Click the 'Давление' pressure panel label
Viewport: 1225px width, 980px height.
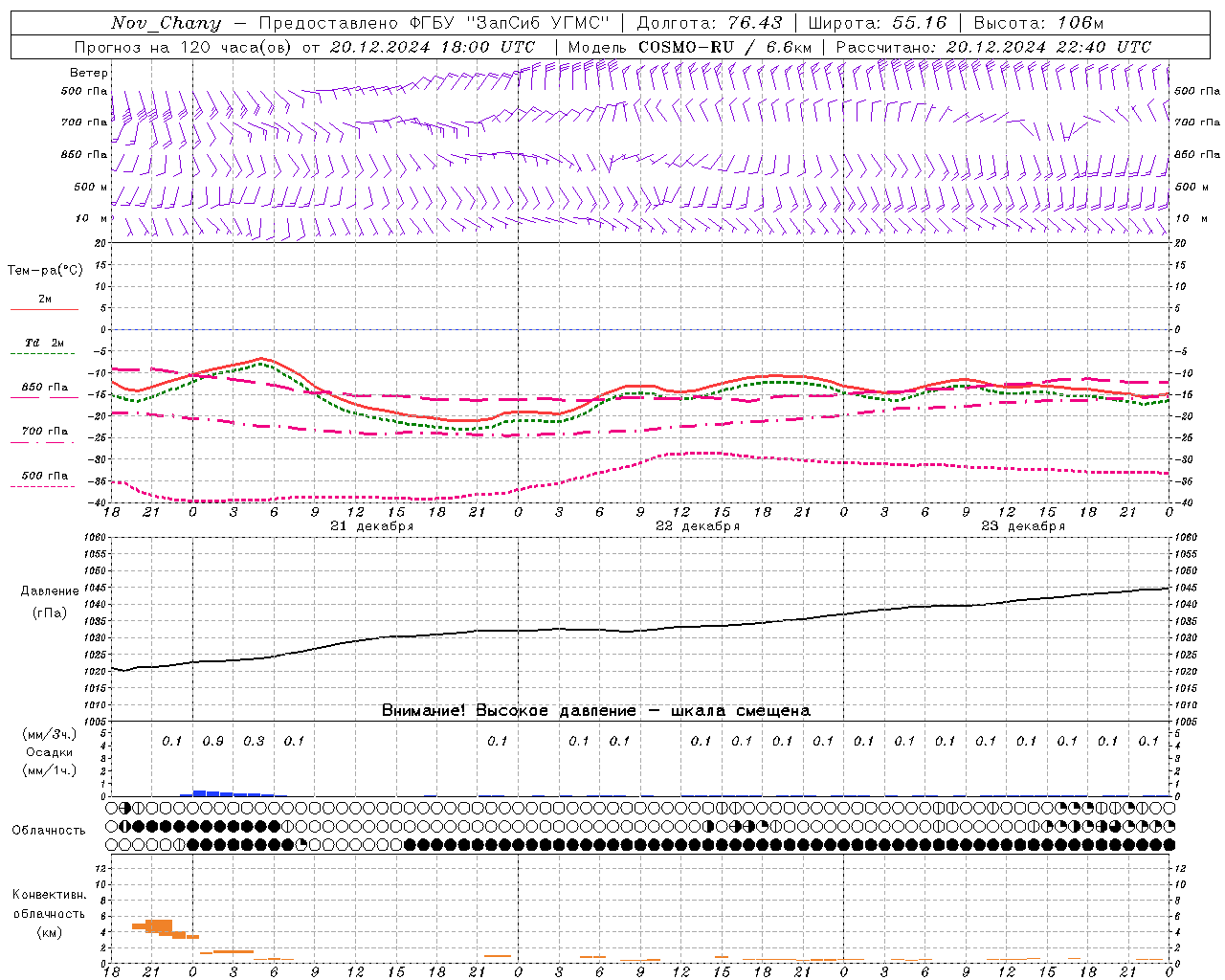tap(49, 591)
